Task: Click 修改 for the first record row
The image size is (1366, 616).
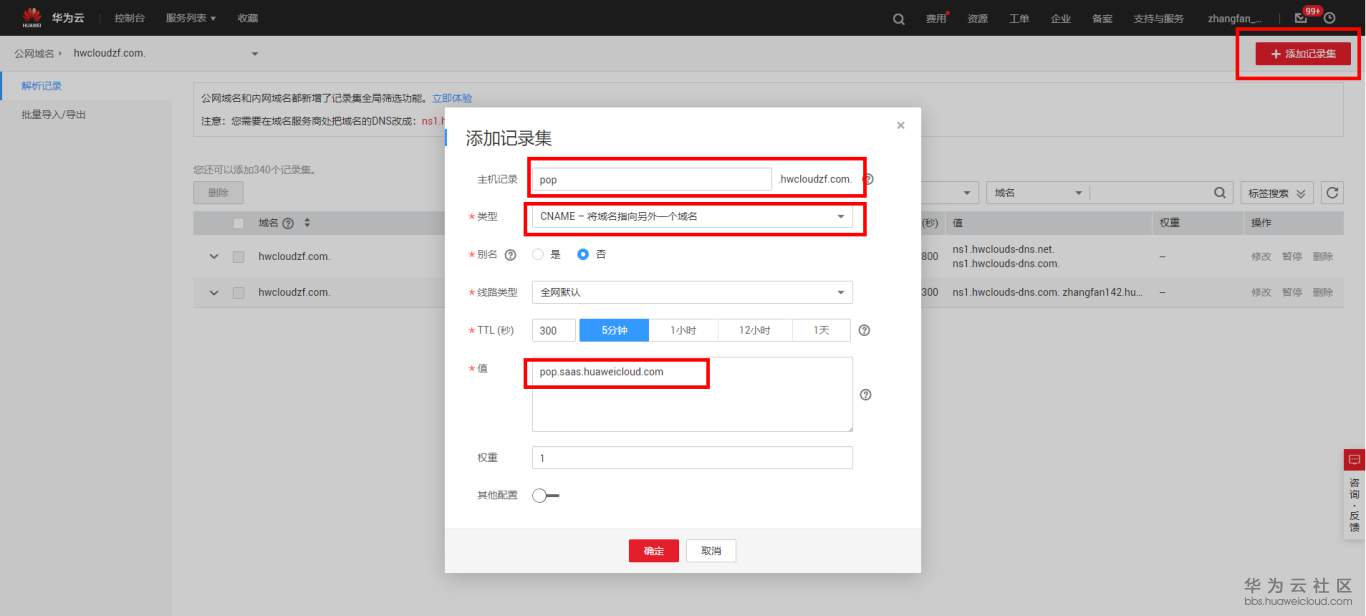Action: pyautogui.click(x=1261, y=257)
